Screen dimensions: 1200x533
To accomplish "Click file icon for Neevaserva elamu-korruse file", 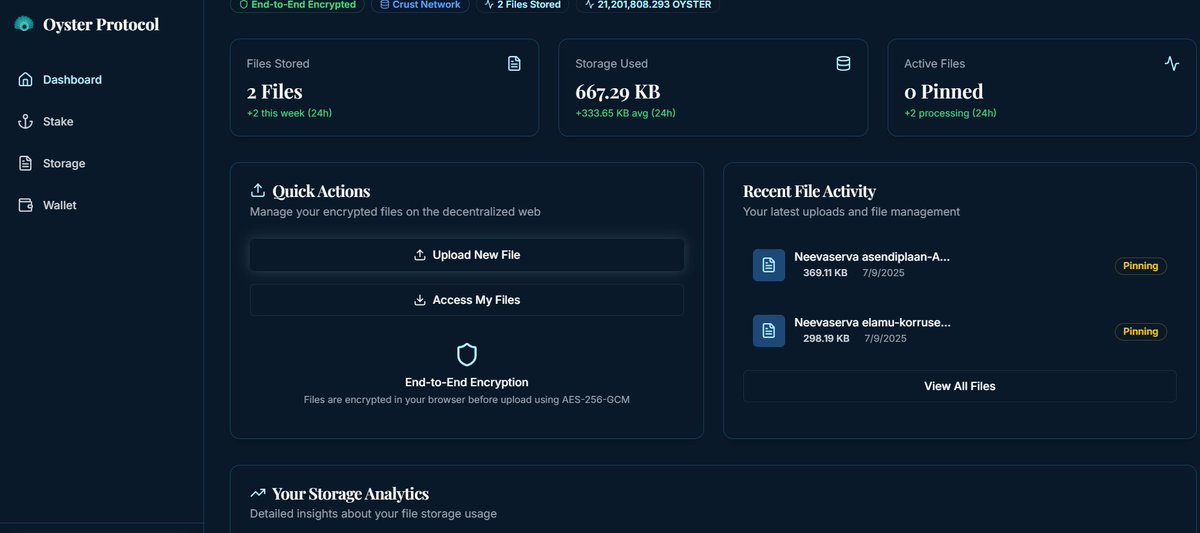I will point(769,331).
